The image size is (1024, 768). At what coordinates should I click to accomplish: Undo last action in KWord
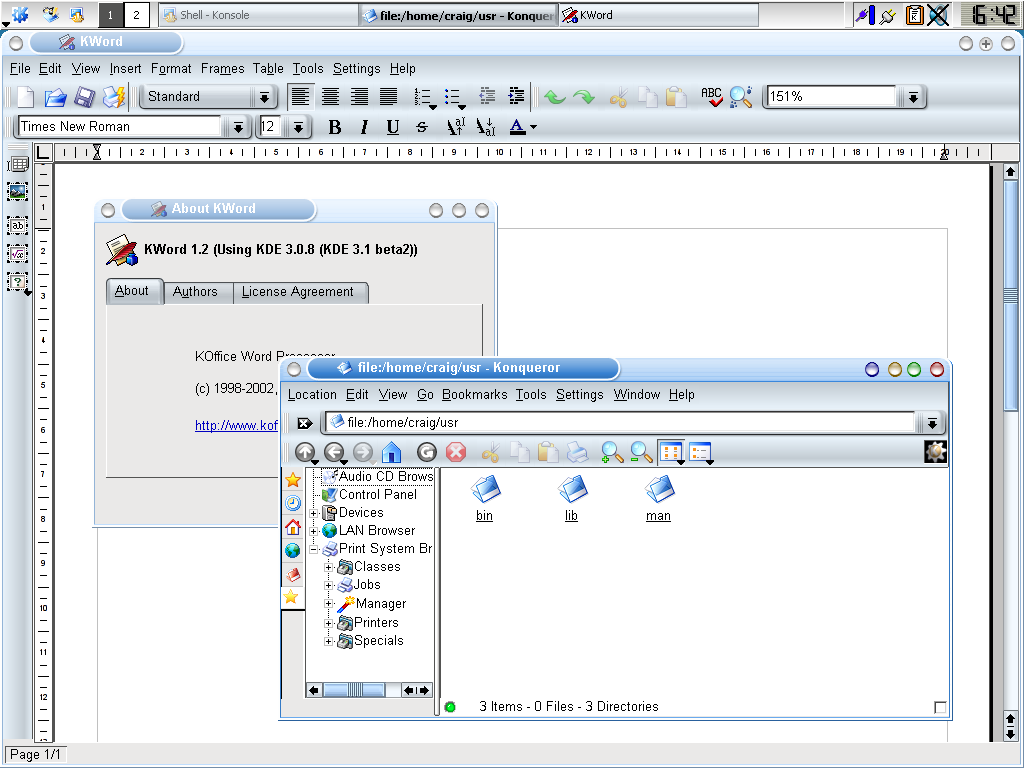pyautogui.click(x=554, y=97)
